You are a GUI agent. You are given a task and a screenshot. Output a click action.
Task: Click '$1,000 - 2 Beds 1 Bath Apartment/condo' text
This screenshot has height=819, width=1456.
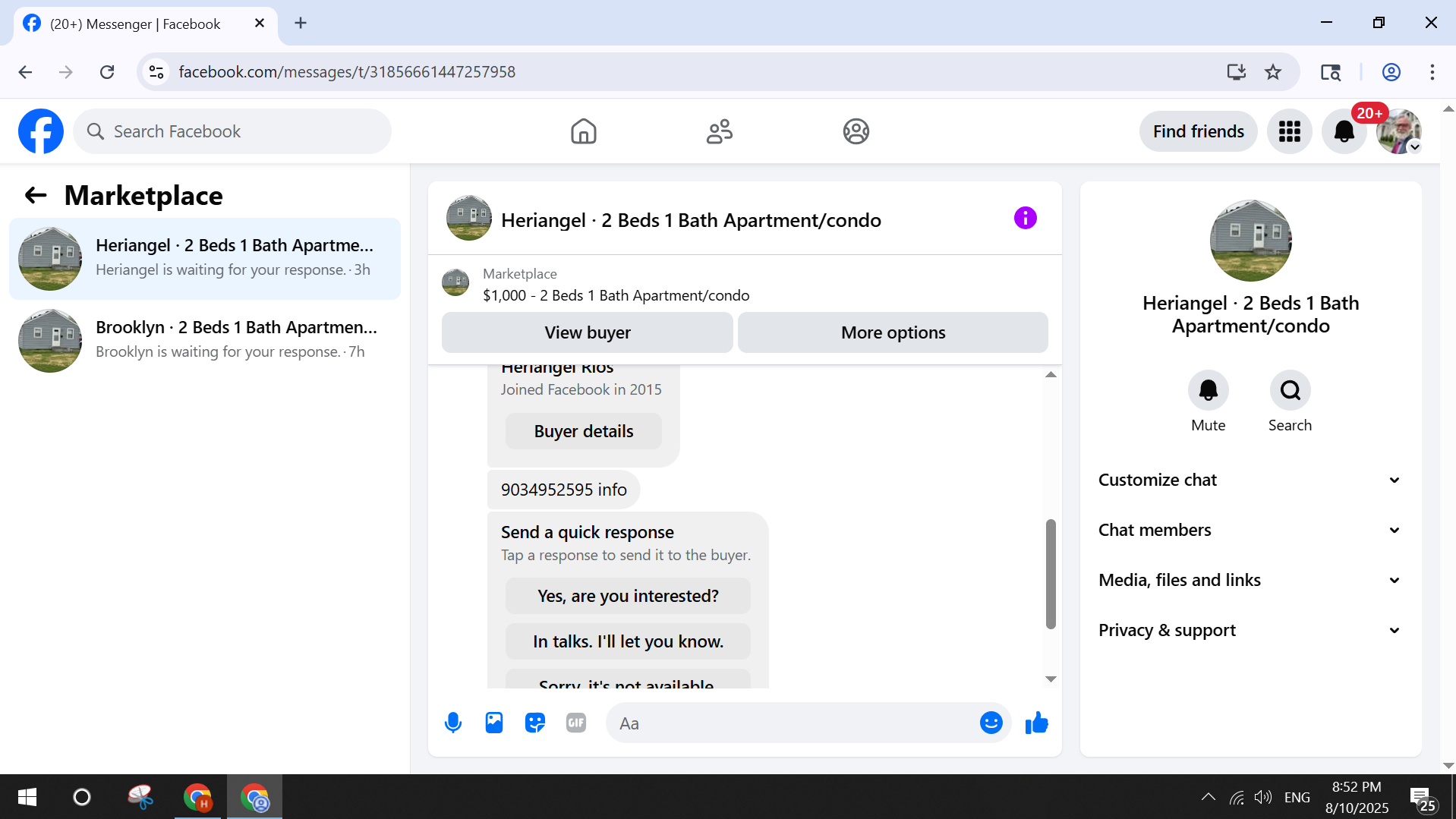pos(616,295)
